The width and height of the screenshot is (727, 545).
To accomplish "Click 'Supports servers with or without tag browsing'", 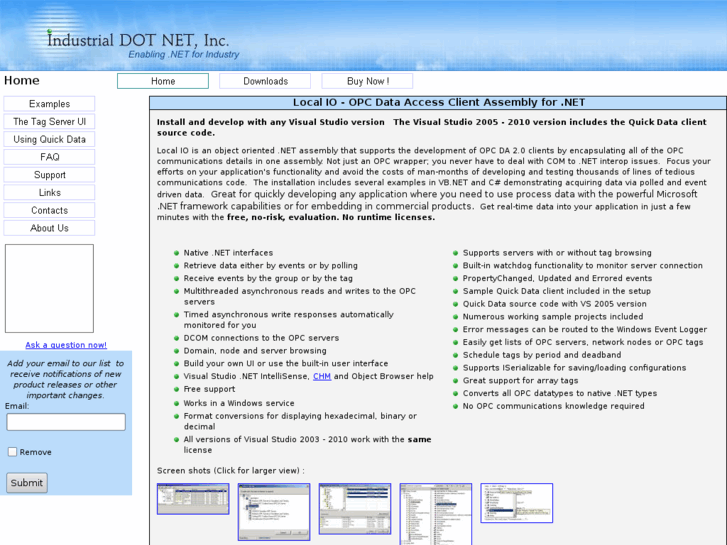I will click(x=557, y=253).
